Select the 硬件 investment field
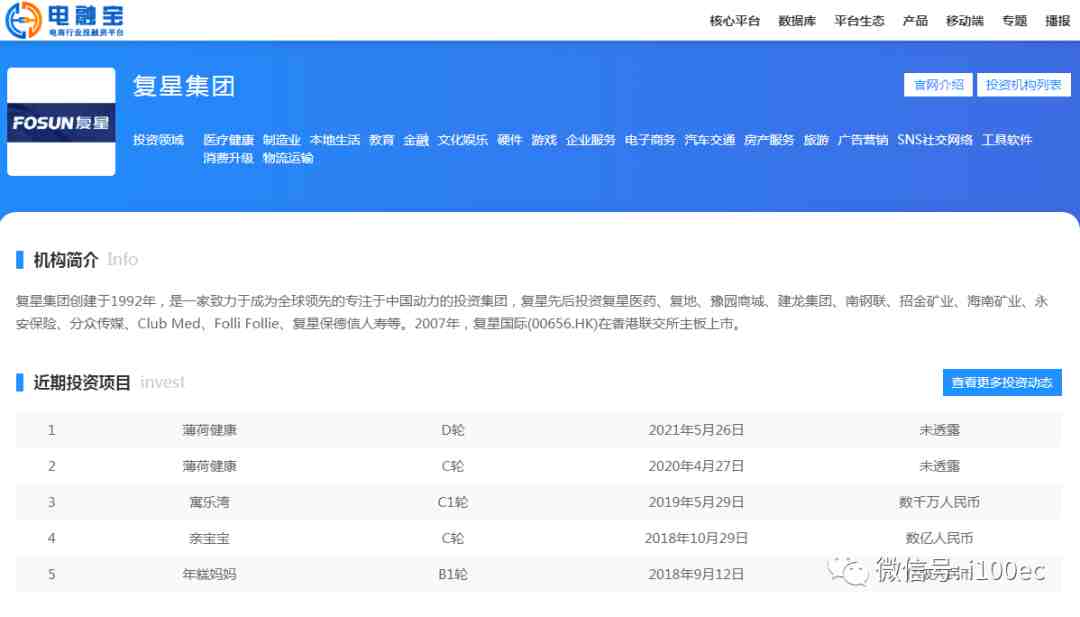The image size is (1080, 617). point(510,140)
